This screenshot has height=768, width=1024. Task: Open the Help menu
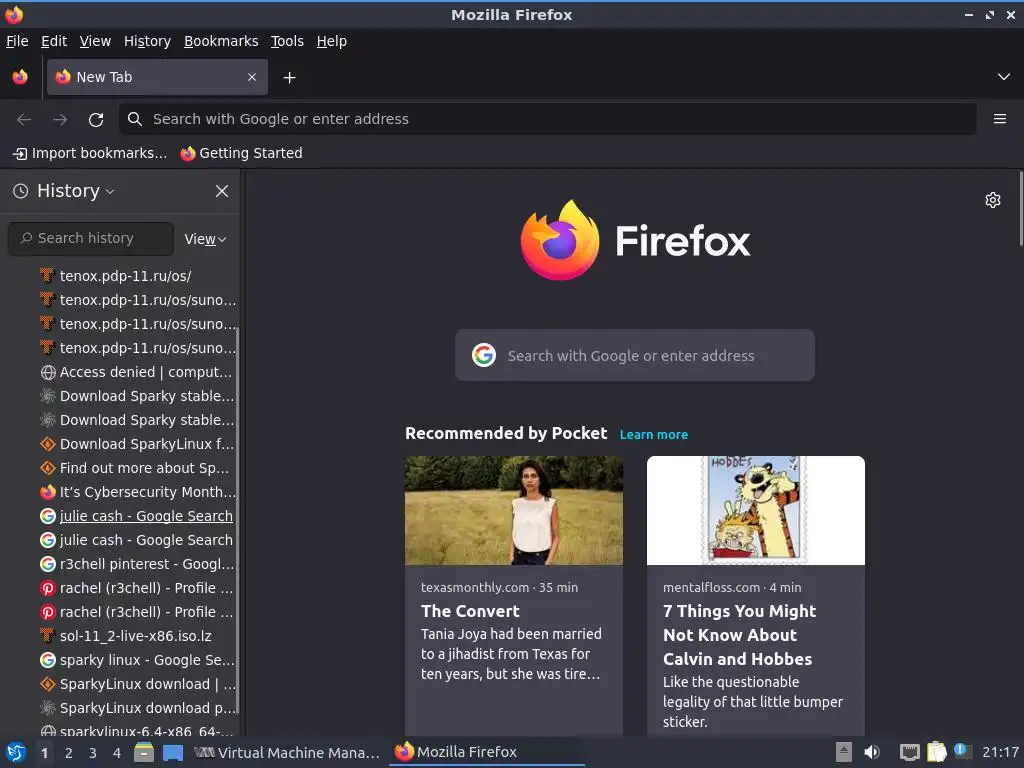pos(332,41)
